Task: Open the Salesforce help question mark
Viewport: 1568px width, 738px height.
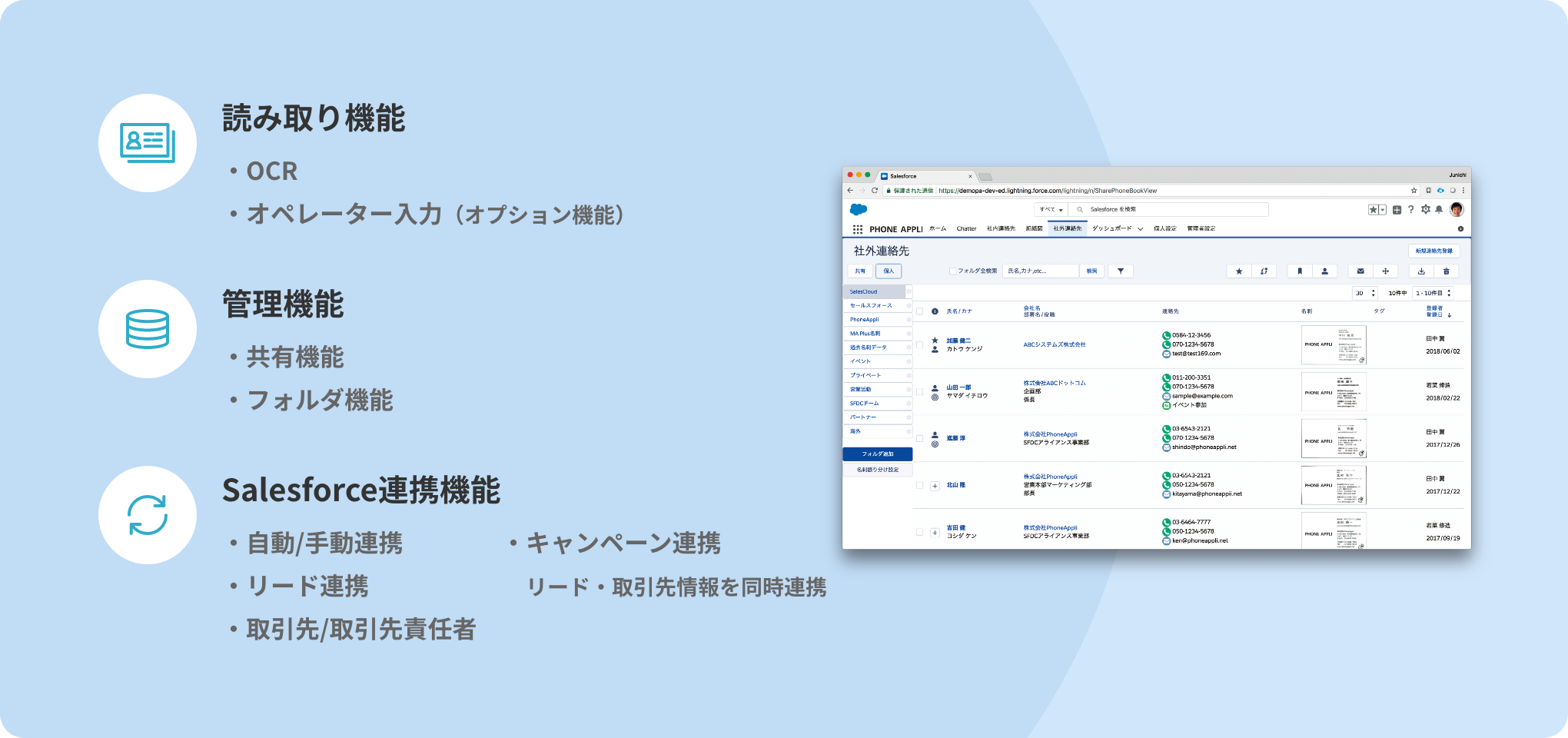Action: click(1410, 210)
